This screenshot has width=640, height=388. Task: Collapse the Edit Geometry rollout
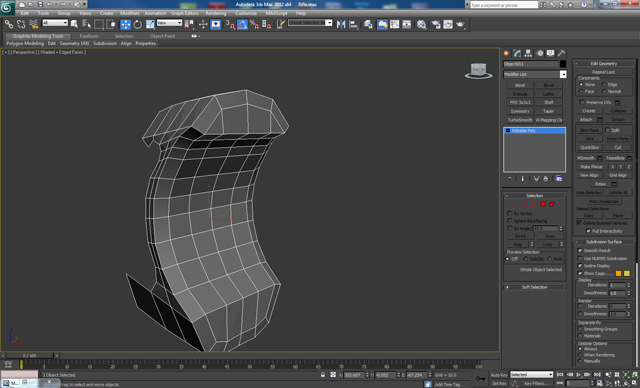pyautogui.click(x=604, y=64)
